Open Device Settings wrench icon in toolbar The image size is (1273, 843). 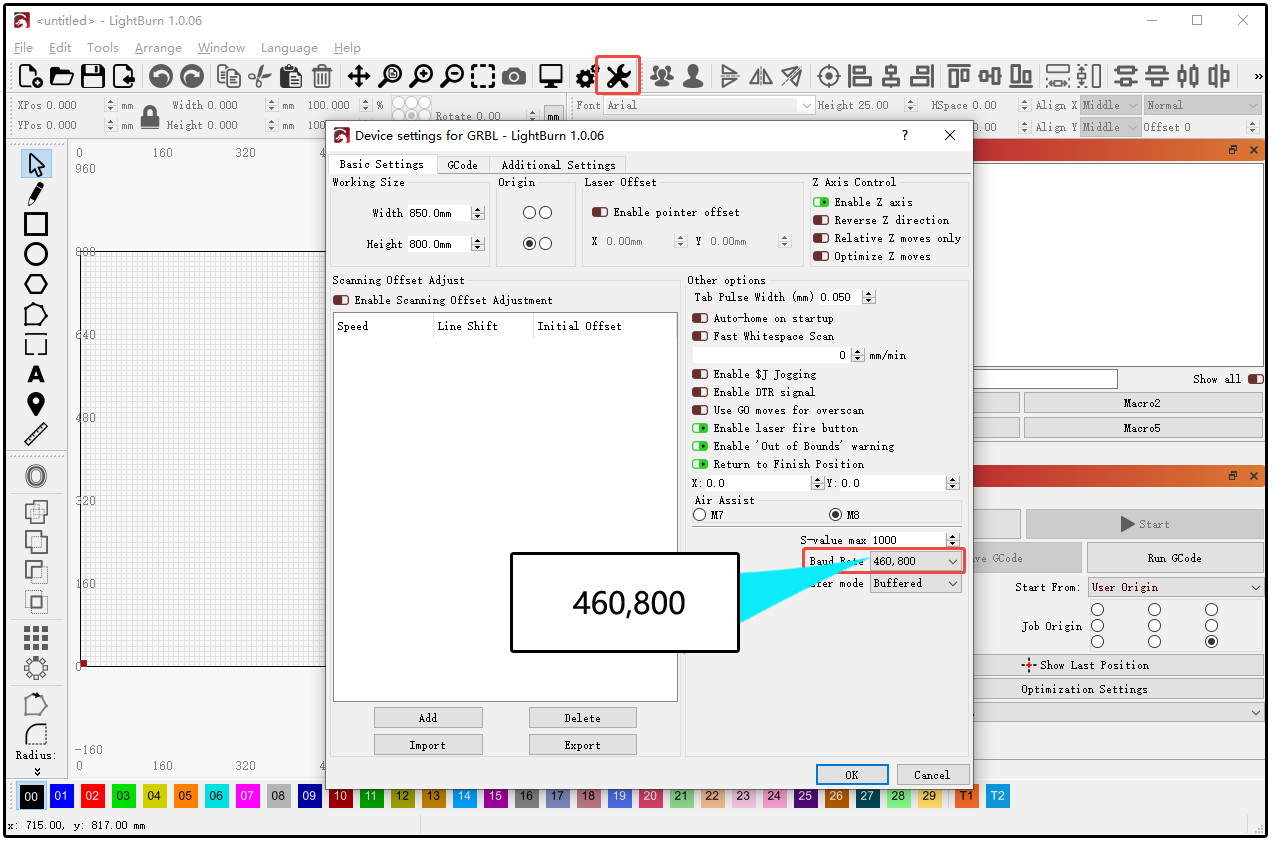coord(618,76)
